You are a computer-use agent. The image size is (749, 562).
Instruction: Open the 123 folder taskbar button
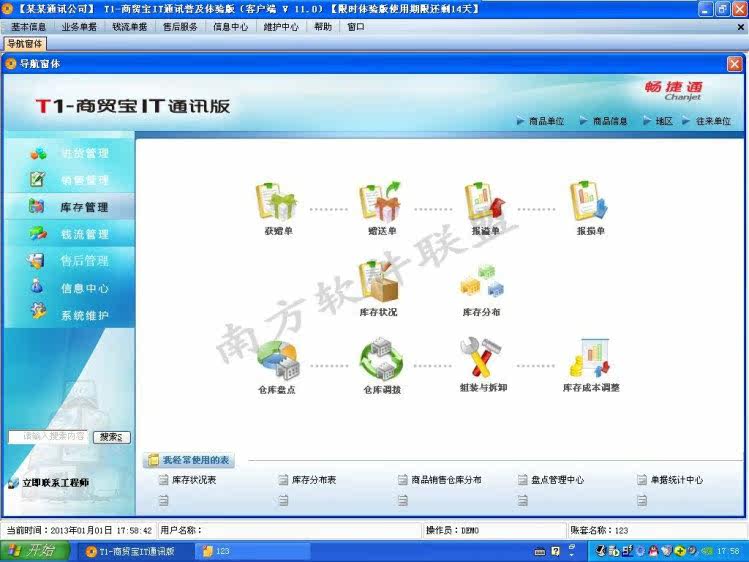[252, 551]
